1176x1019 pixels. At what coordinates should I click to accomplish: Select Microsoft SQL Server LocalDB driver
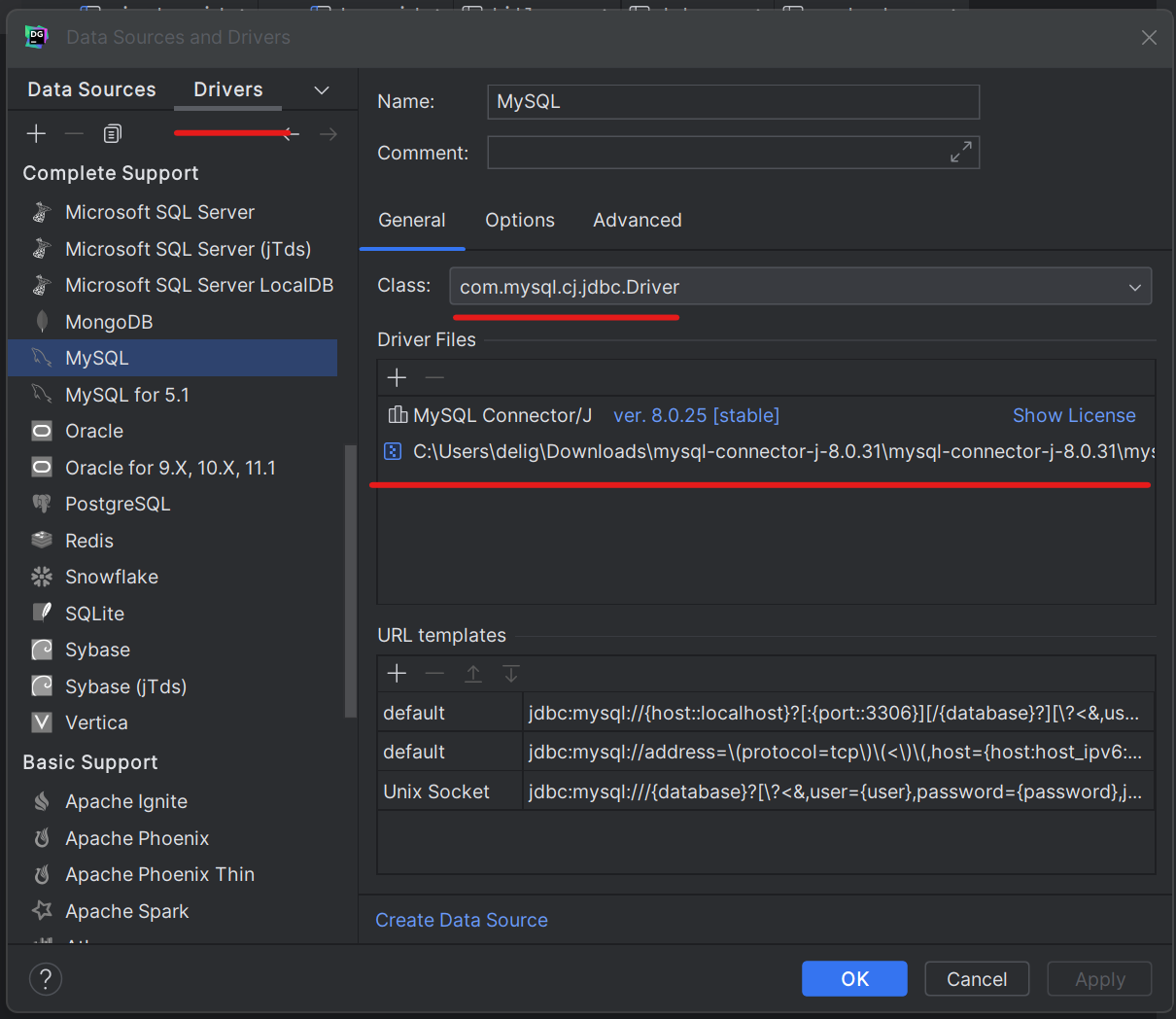click(x=173, y=285)
